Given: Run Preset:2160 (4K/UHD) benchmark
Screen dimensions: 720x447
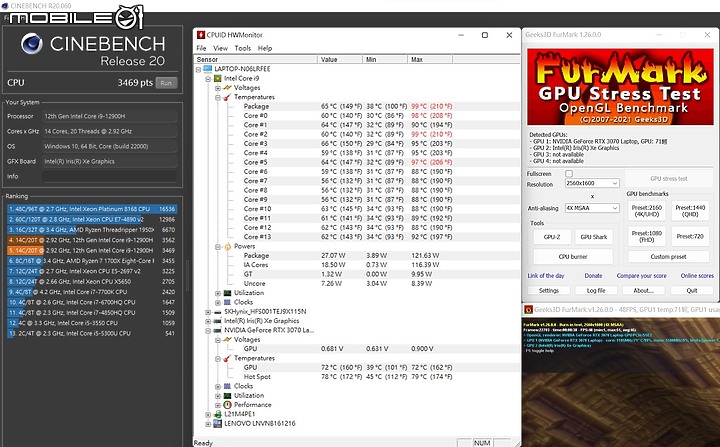Looking at the screenshot, I should 647,211.
